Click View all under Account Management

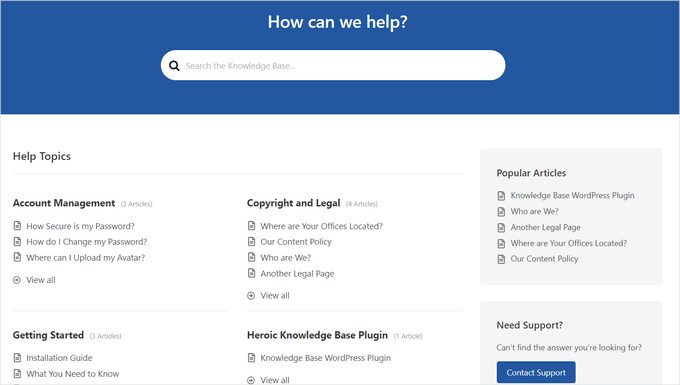point(41,280)
